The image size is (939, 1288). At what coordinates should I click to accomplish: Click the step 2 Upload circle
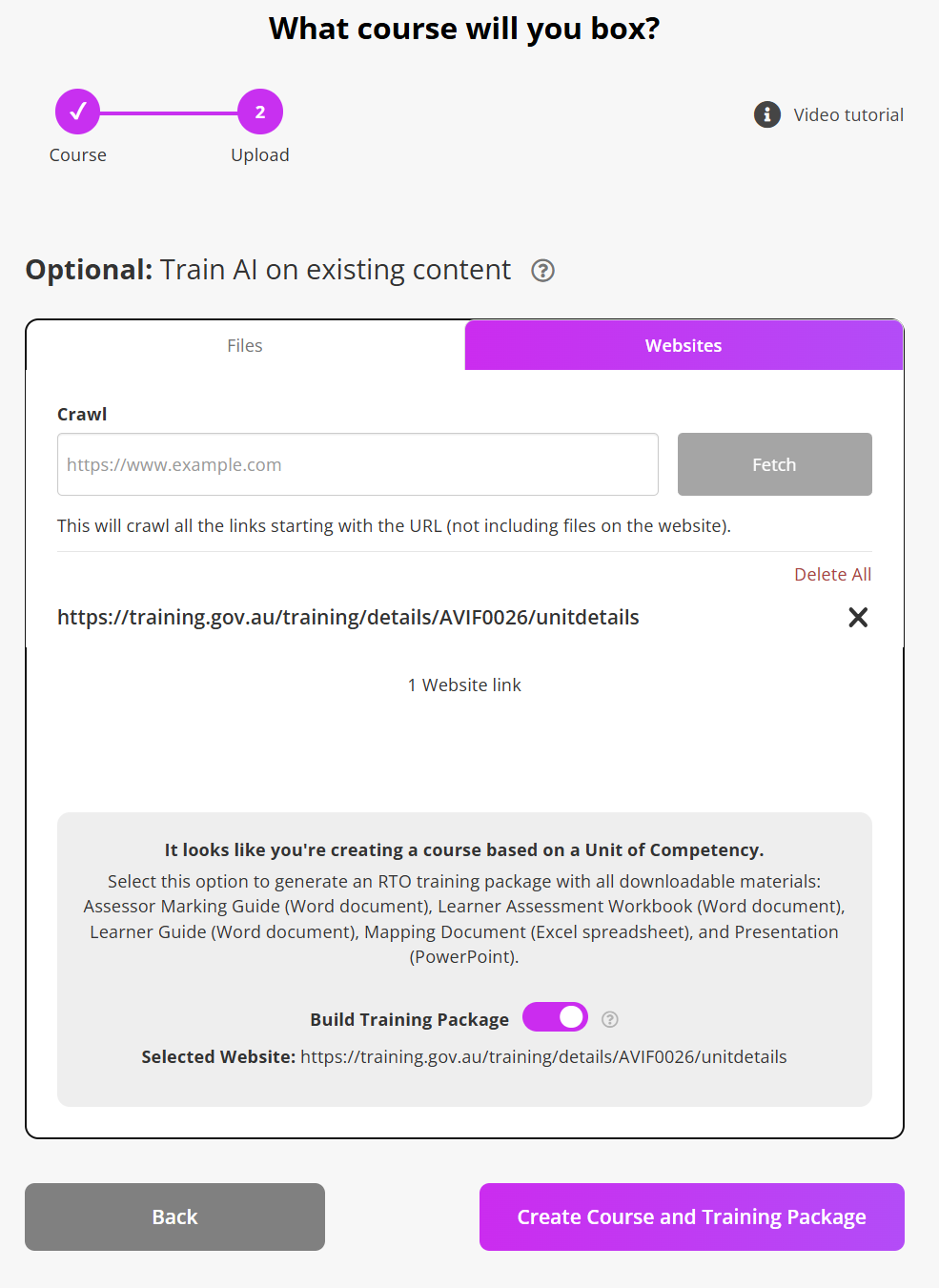(x=260, y=112)
